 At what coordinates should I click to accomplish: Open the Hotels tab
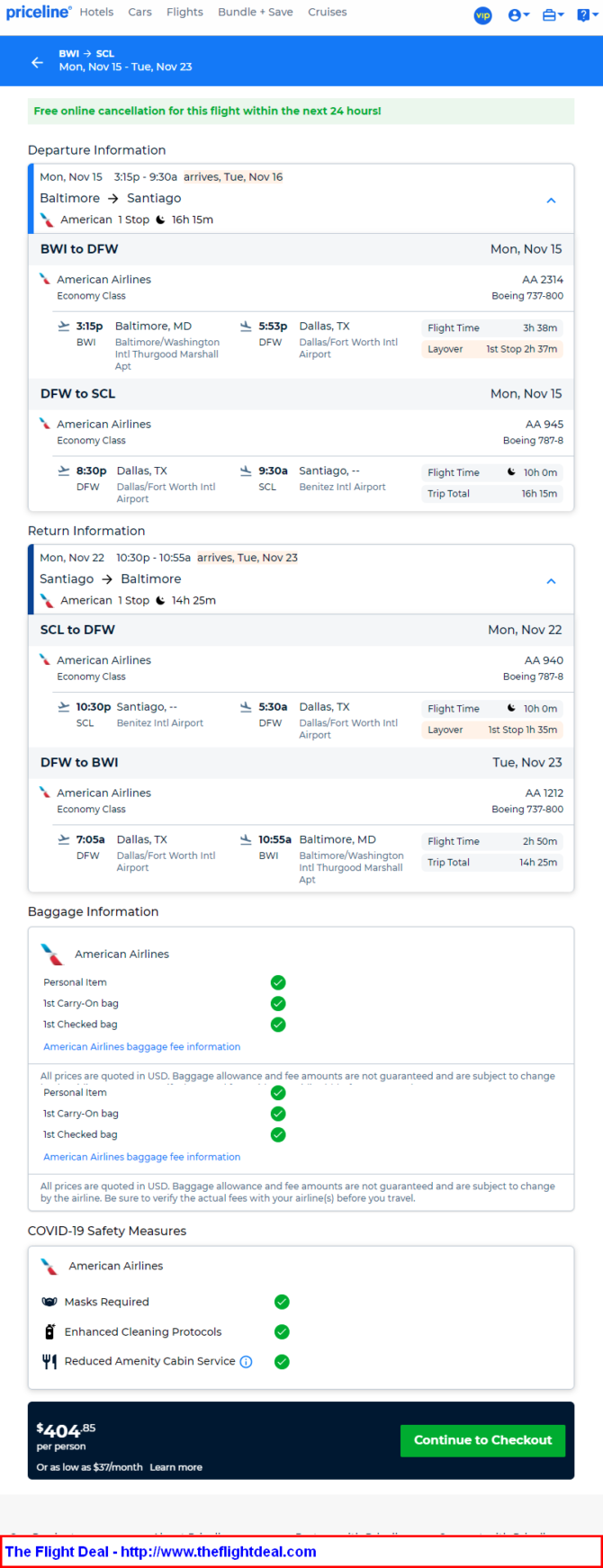96,13
